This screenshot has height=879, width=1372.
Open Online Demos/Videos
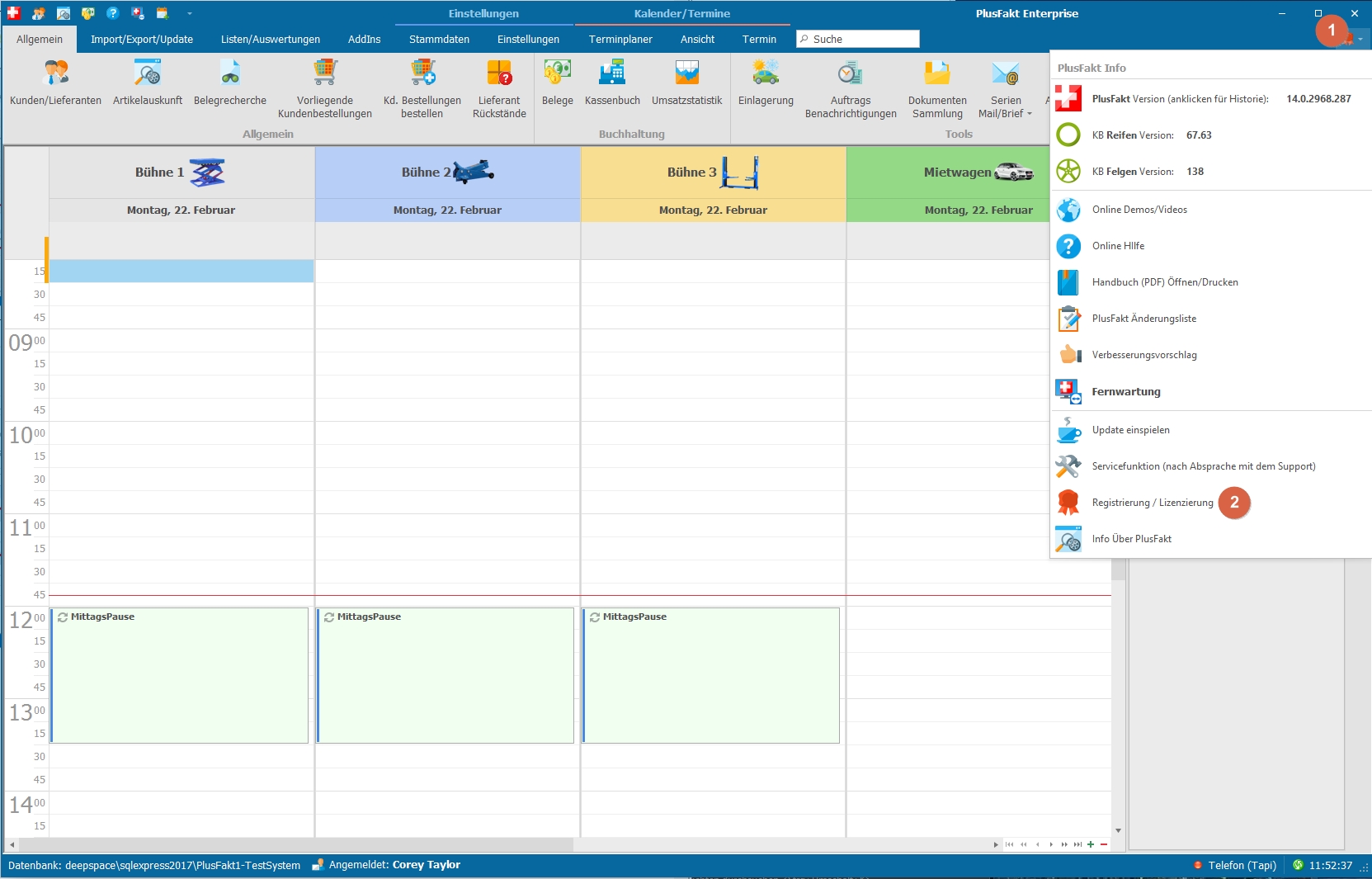[1210, 210]
